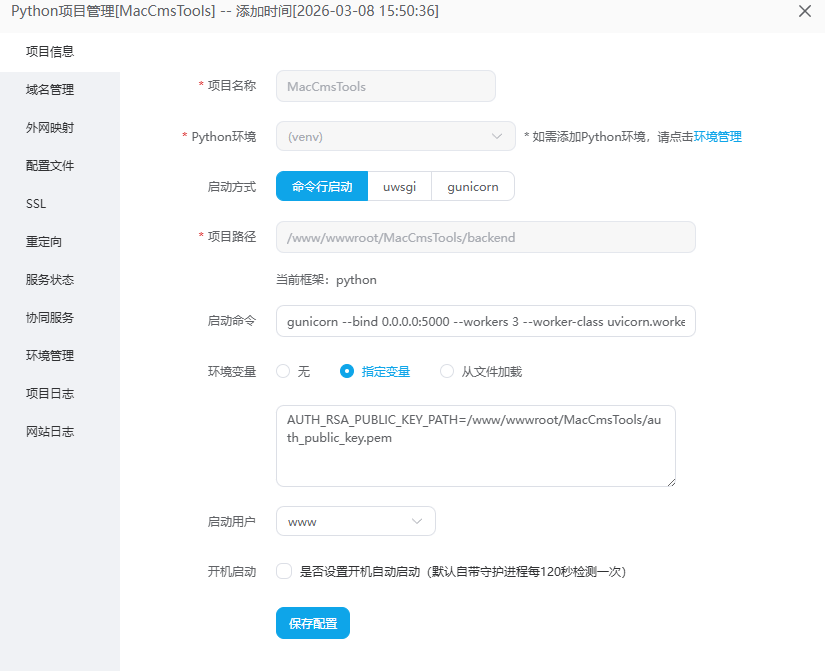Choose 指定变量 radio button
The image size is (825, 671).
pyautogui.click(x=347, y=371)
